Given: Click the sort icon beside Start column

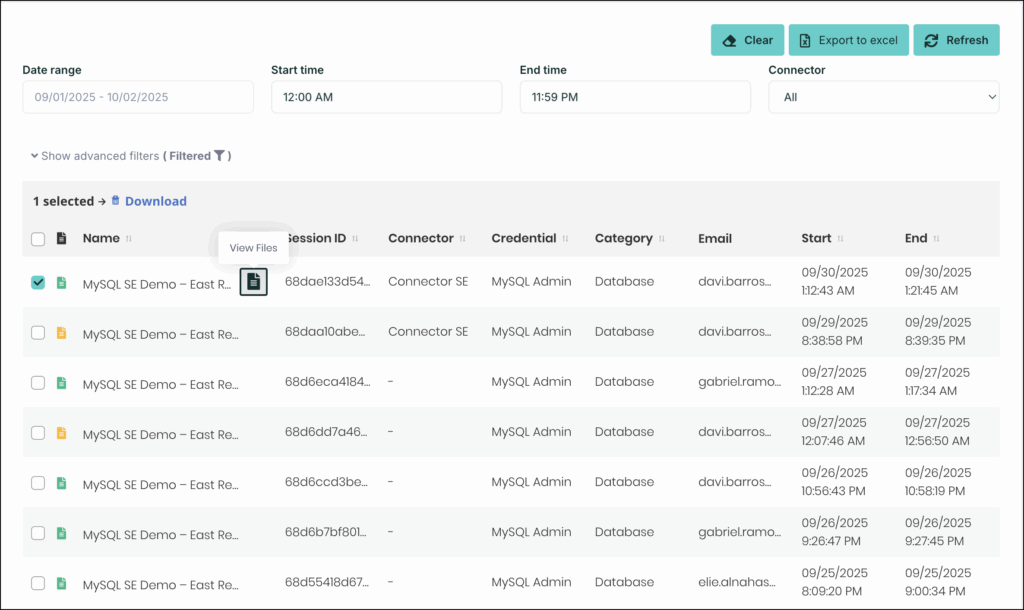Looking at the screenshot, I should click(x=841, y=239).
